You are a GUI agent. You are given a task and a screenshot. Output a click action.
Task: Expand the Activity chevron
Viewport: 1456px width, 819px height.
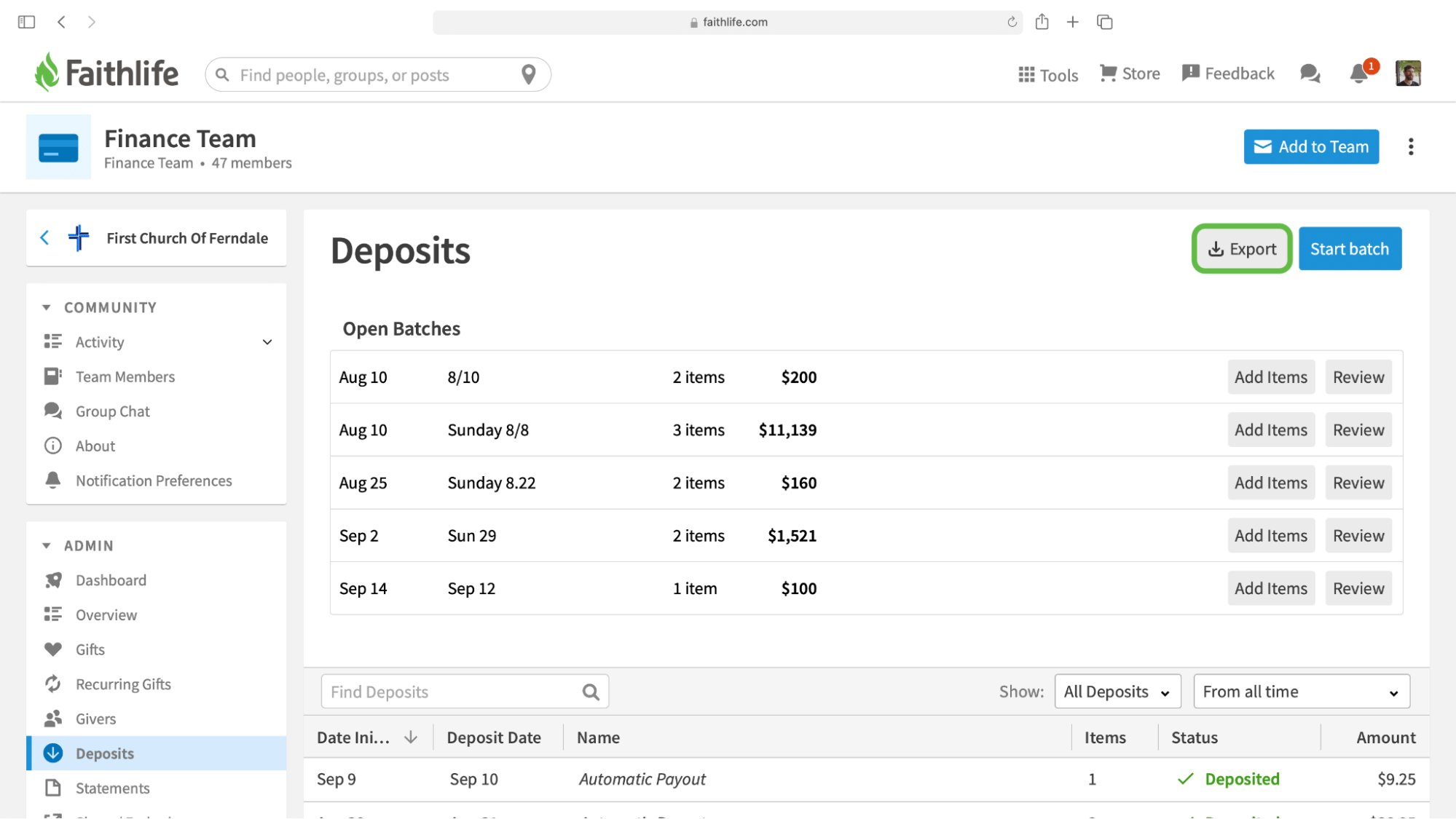(267, 342)
